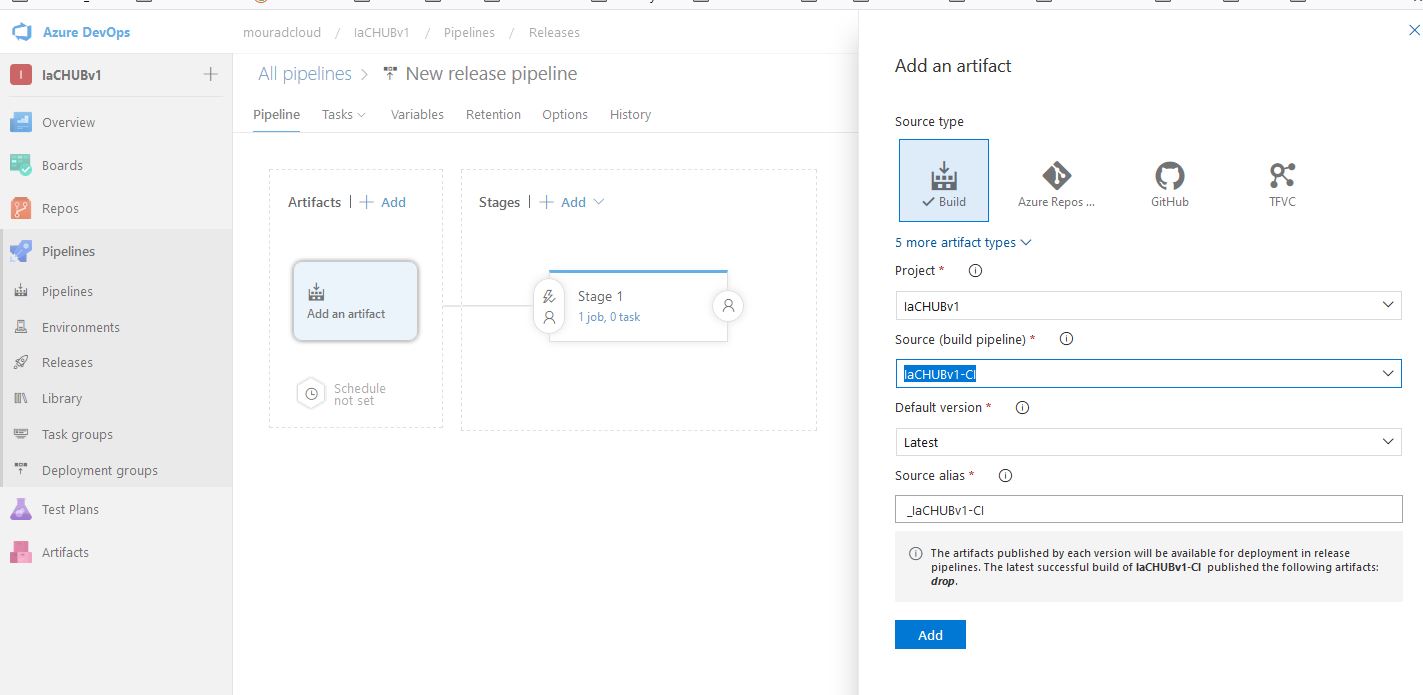Image resolution: width=1423 pixels, height=695 pixels.
Task: Select TFVC as the artifact source type
Action: click(x=1282, y=180)
